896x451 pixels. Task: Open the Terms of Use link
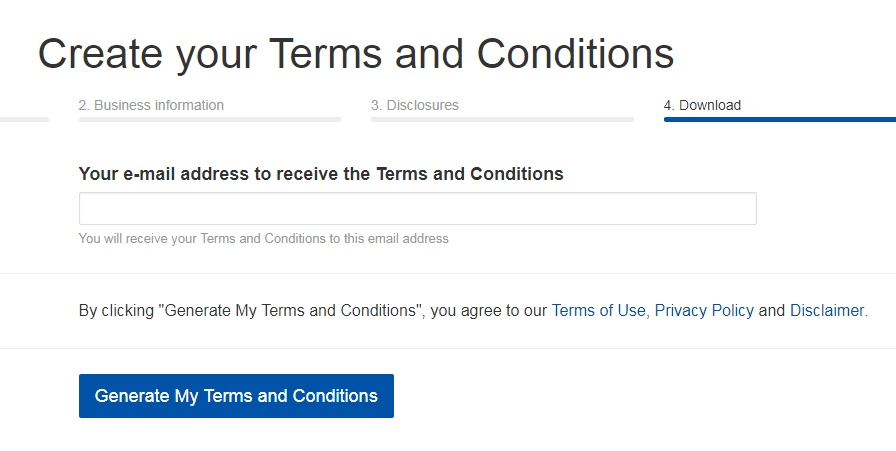coord(598,310)
